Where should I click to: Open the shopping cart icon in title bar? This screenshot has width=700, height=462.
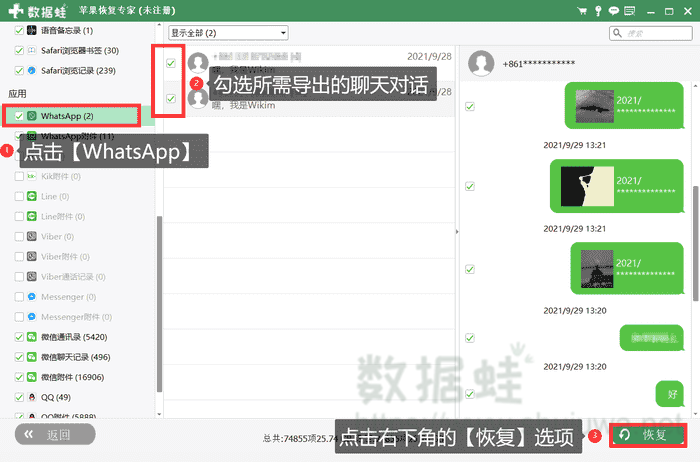click(582, 11)
